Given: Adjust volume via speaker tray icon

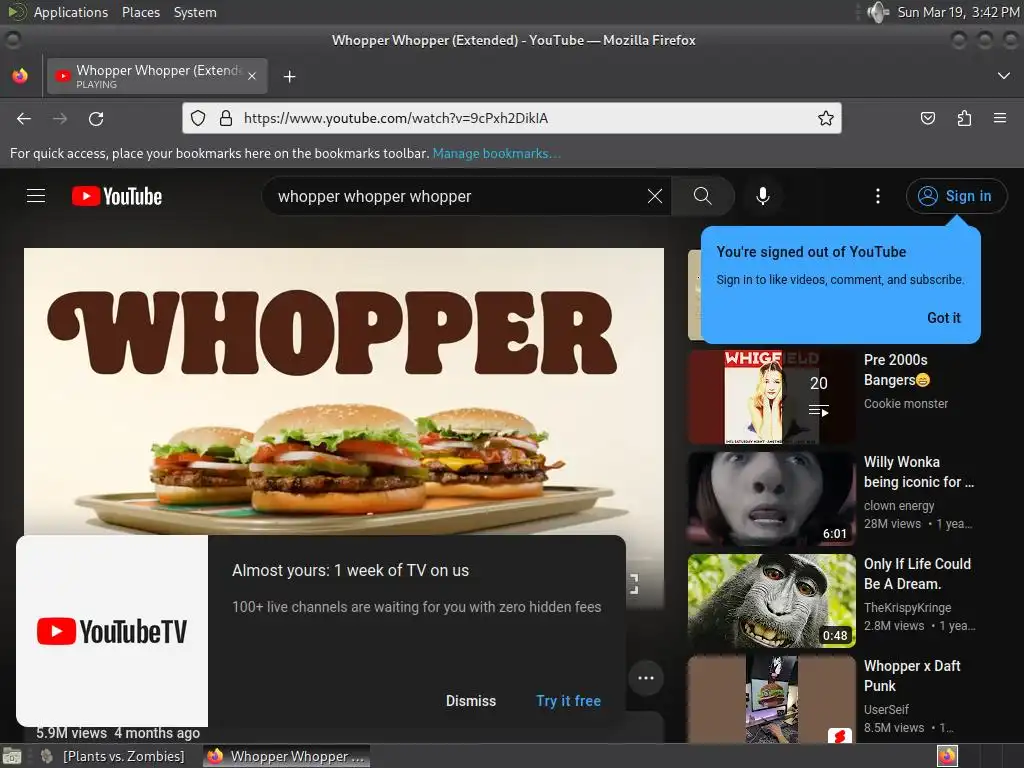Looking at the screenshot, I should (878, 12).
